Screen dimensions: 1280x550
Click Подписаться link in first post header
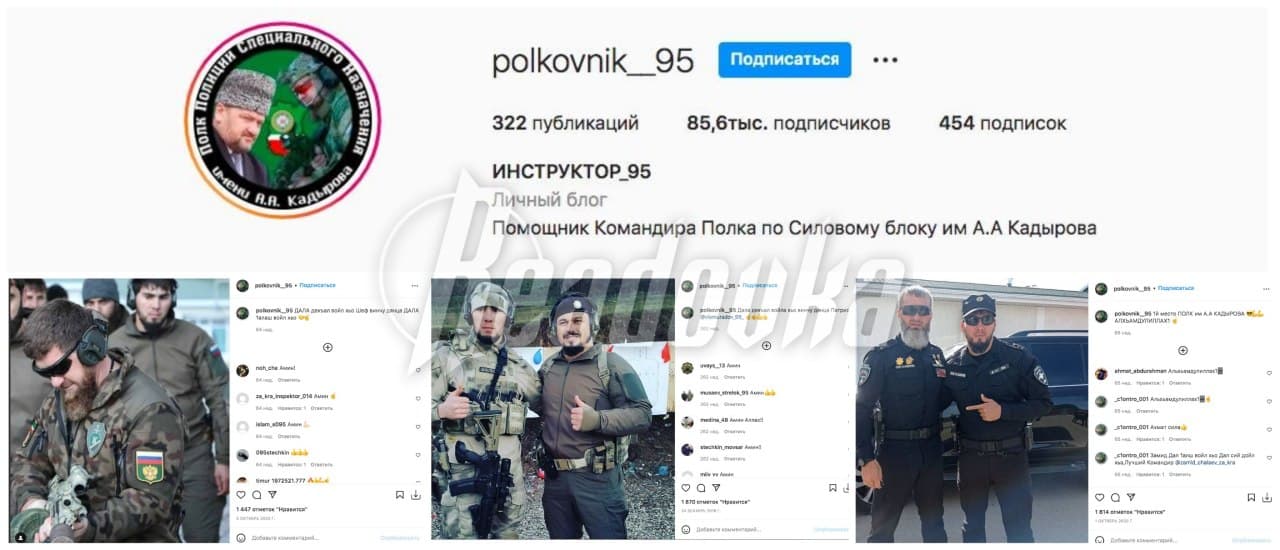317,285
